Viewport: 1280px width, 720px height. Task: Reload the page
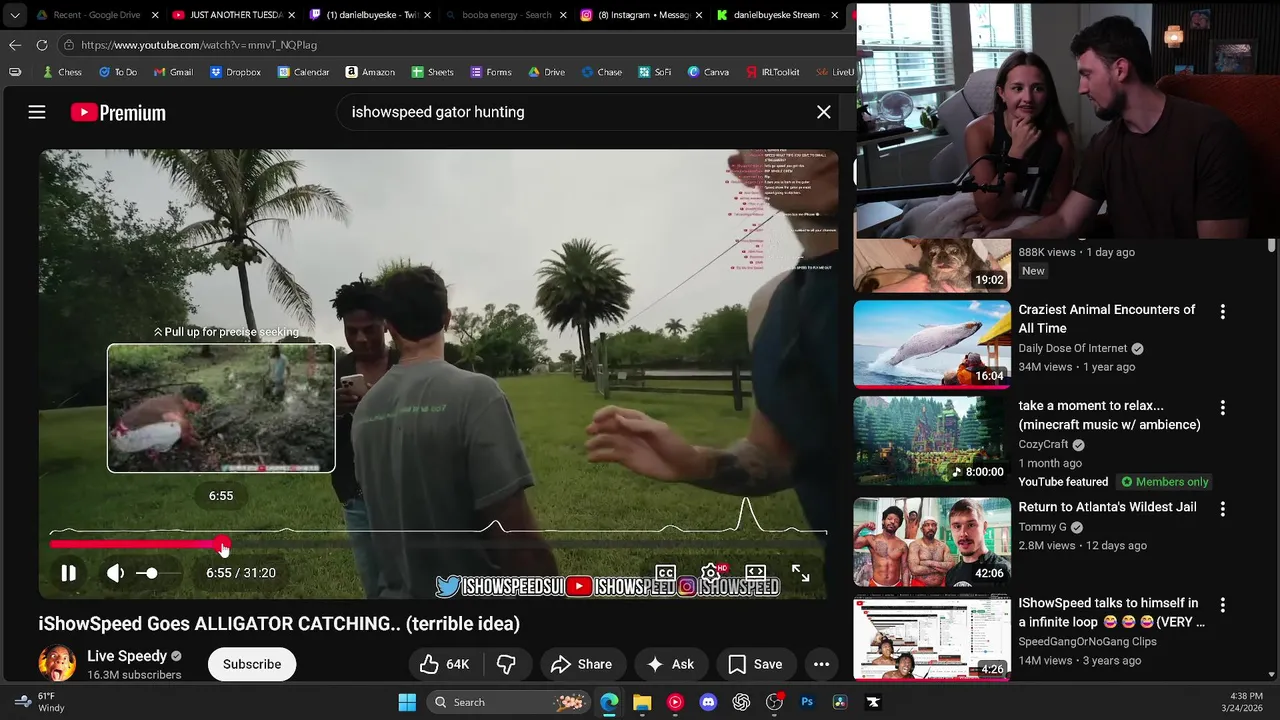click(x=42, y=45)
